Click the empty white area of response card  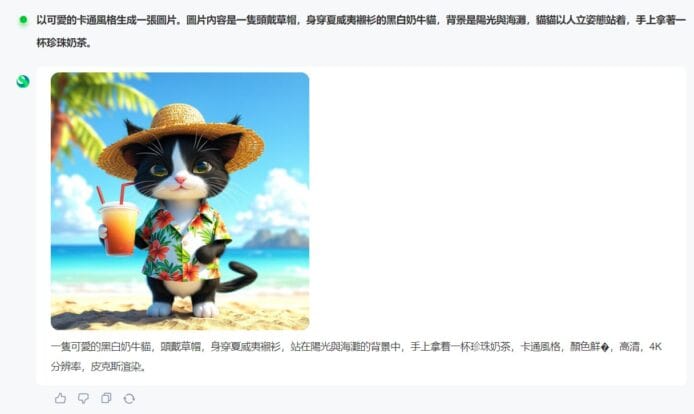496,199
